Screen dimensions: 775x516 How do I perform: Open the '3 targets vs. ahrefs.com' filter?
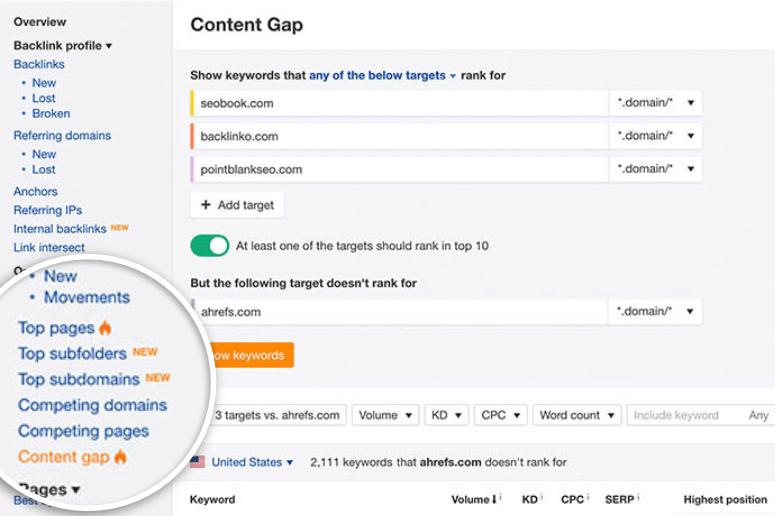[x=278, y=415]
